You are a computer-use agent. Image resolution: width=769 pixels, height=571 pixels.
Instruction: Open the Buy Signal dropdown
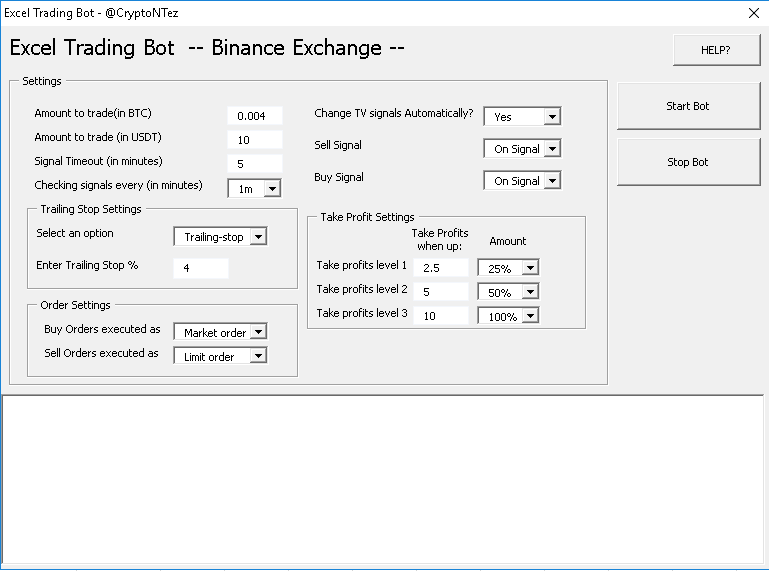point(552,181)
